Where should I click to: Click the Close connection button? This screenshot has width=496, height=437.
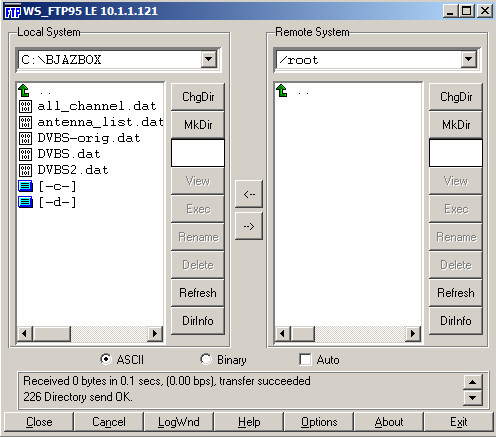tap(39, 422)
